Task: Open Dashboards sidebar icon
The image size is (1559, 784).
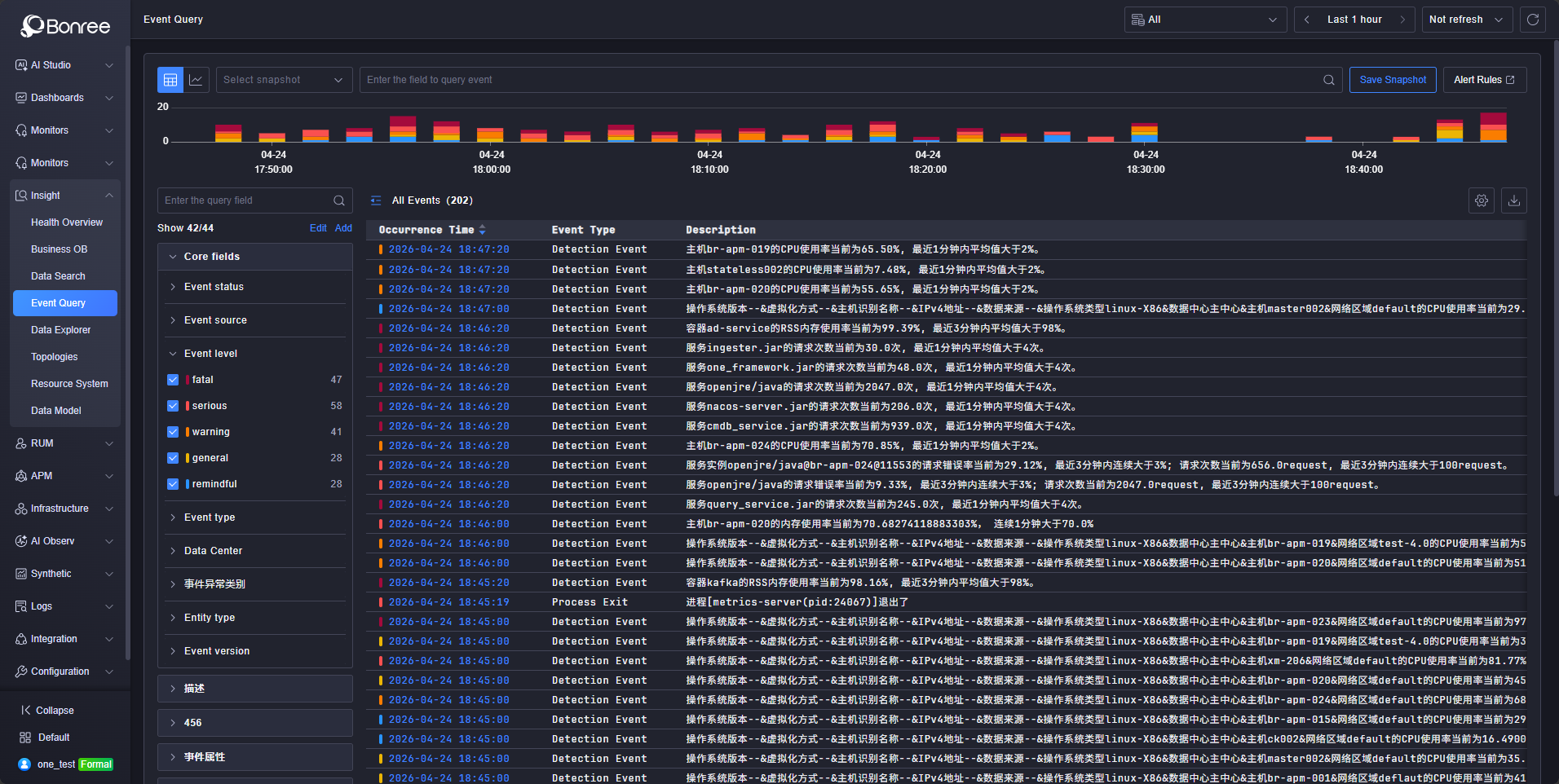Action: [x=21, y=98]
